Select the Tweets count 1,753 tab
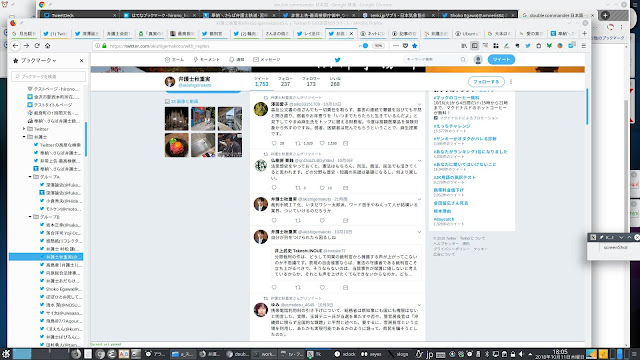Viewport: 640px width, 360px height. [262, 82]
